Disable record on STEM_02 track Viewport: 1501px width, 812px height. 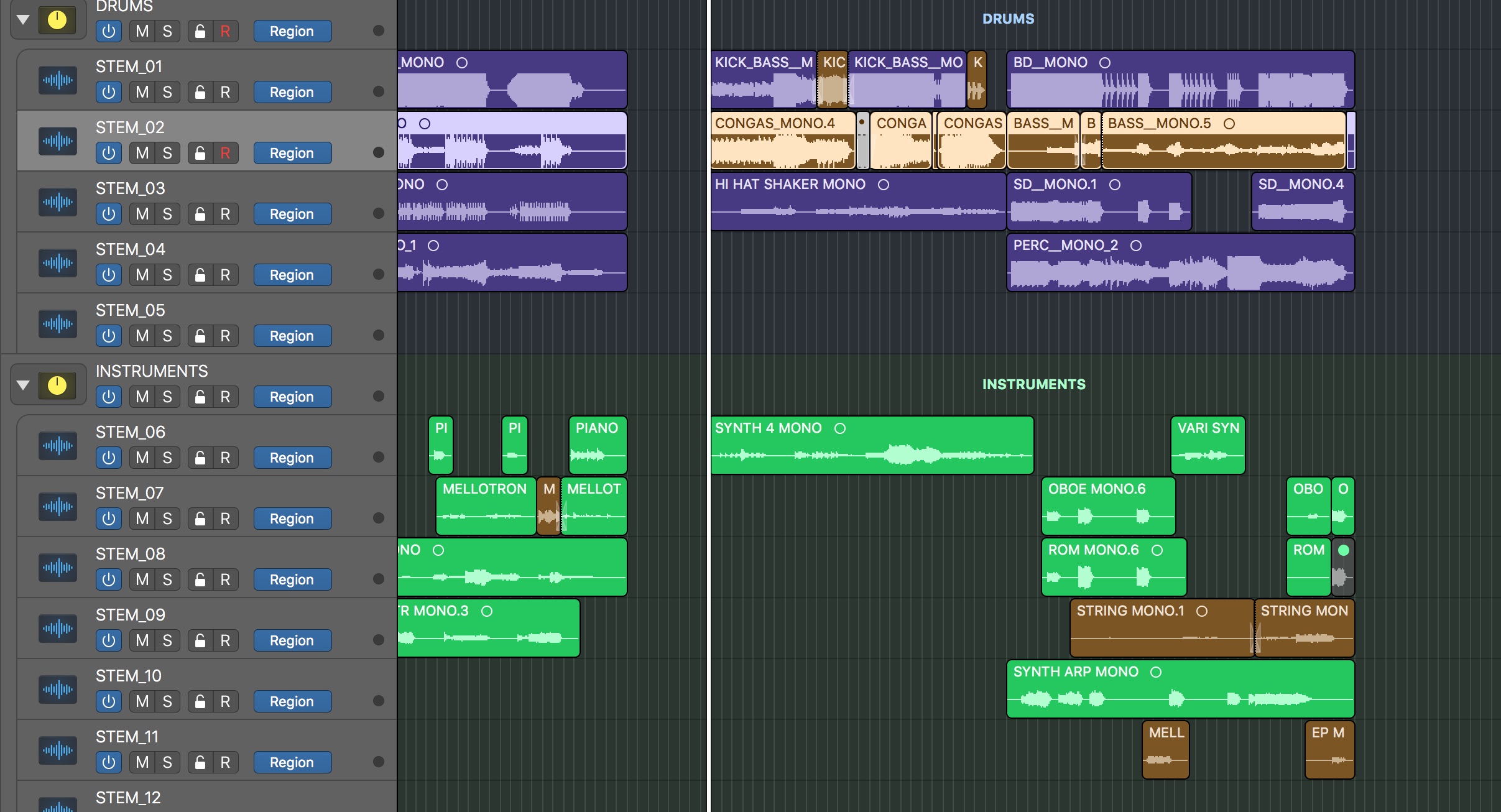(225, 153)
